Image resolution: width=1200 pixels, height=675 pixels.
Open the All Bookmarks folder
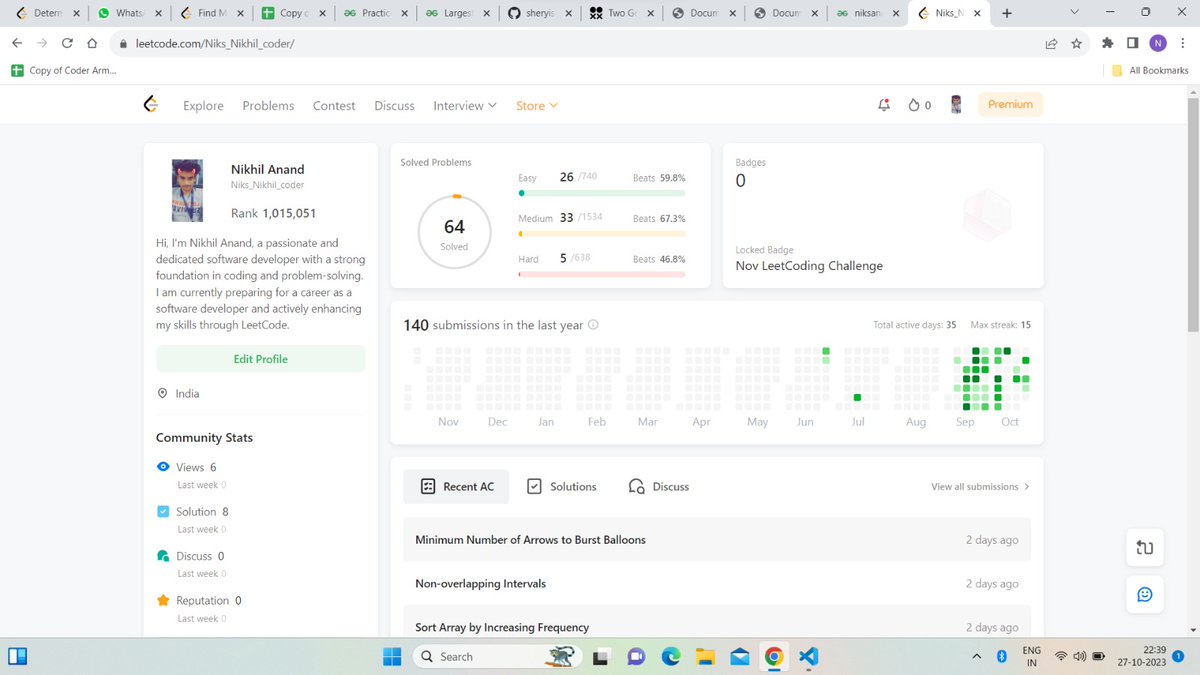(x=1150, y=70)
